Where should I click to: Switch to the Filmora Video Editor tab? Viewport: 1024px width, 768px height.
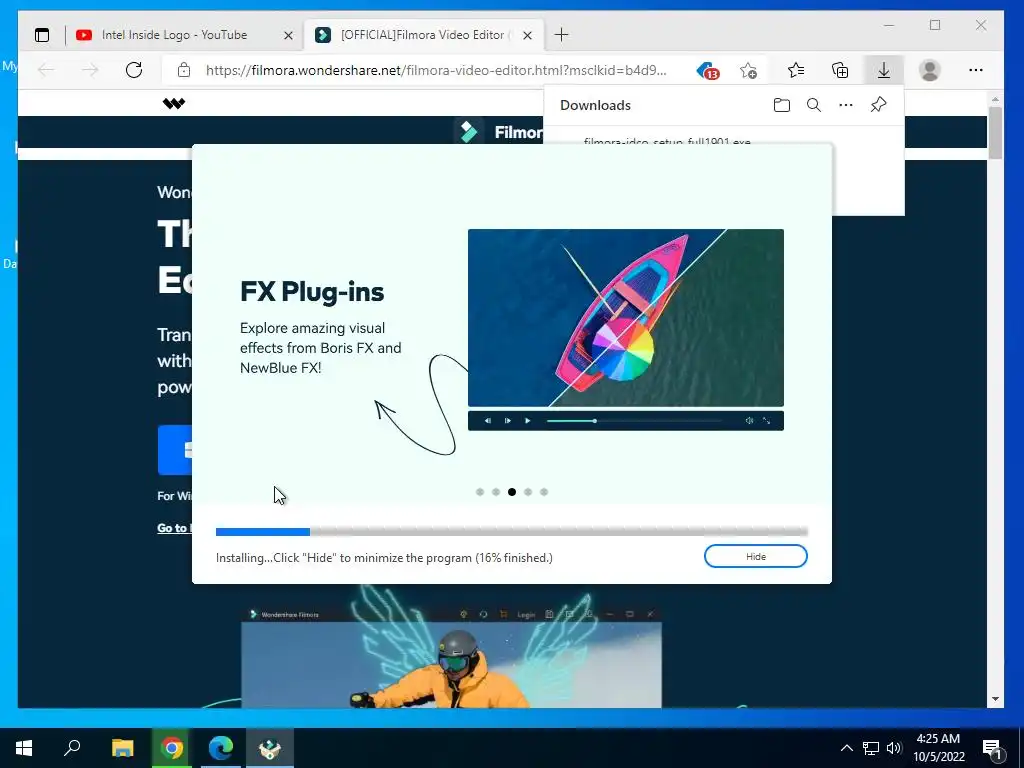coord(422,35)
